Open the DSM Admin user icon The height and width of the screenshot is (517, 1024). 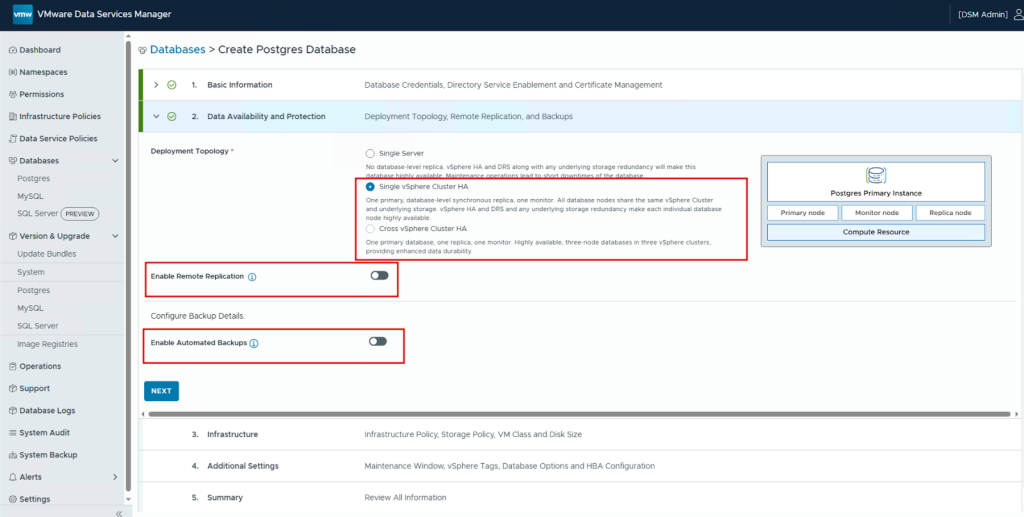(1019, 14)
